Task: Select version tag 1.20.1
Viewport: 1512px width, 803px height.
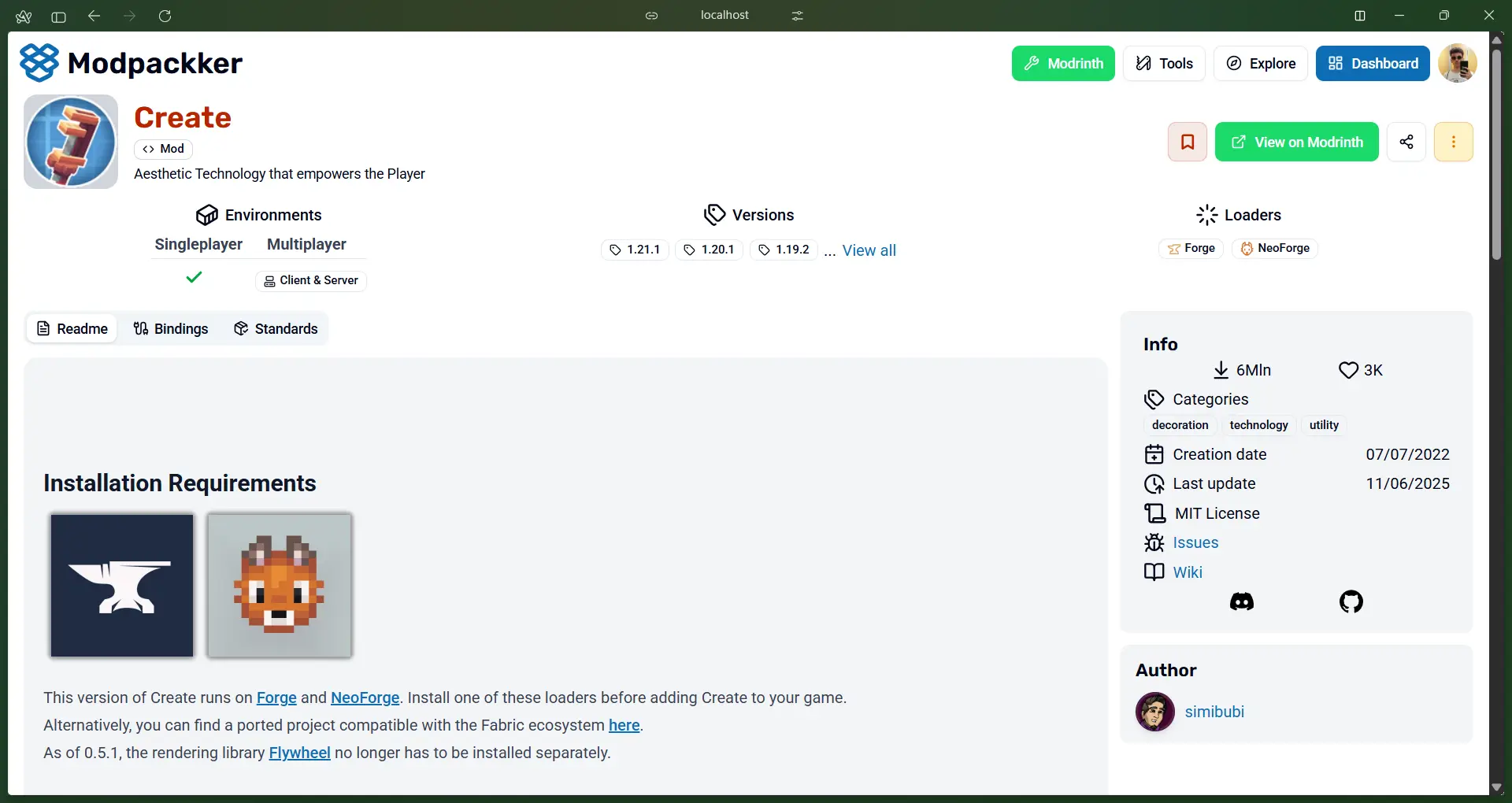Action: [x=709, y=250]
